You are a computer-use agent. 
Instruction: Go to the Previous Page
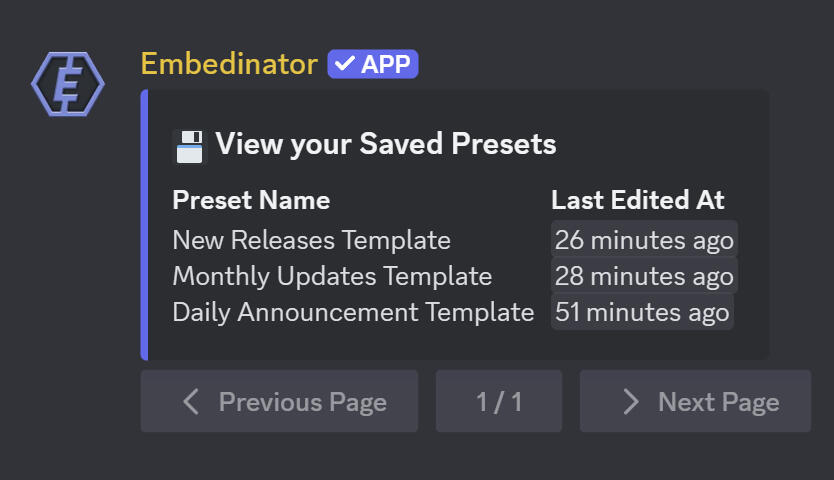coord(279,401)
